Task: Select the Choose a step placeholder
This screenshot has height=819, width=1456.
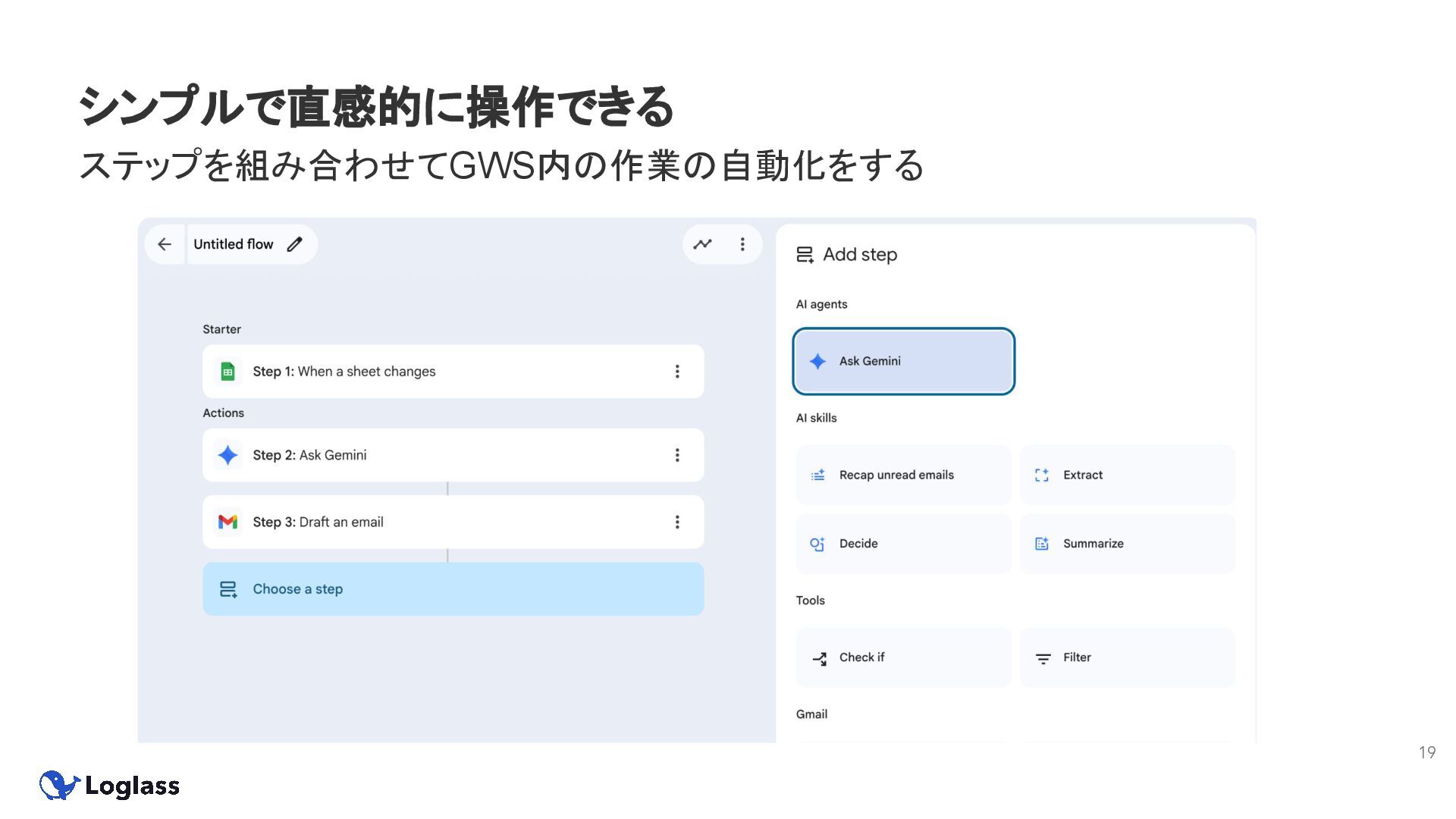Action: pyautogui.click(x=453, y=589)
